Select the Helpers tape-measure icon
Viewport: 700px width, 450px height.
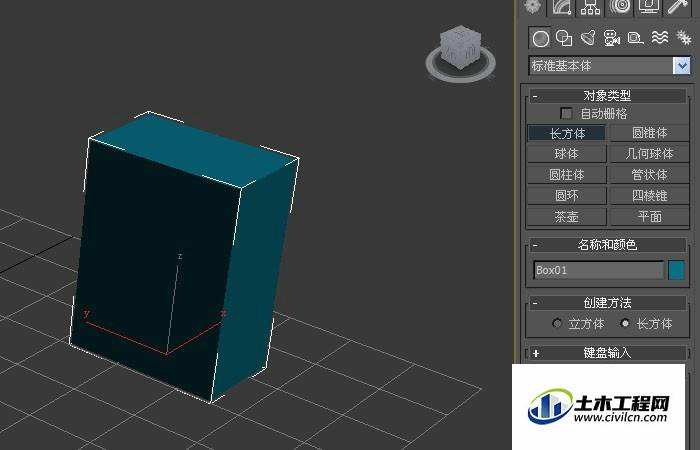point(635,38)
